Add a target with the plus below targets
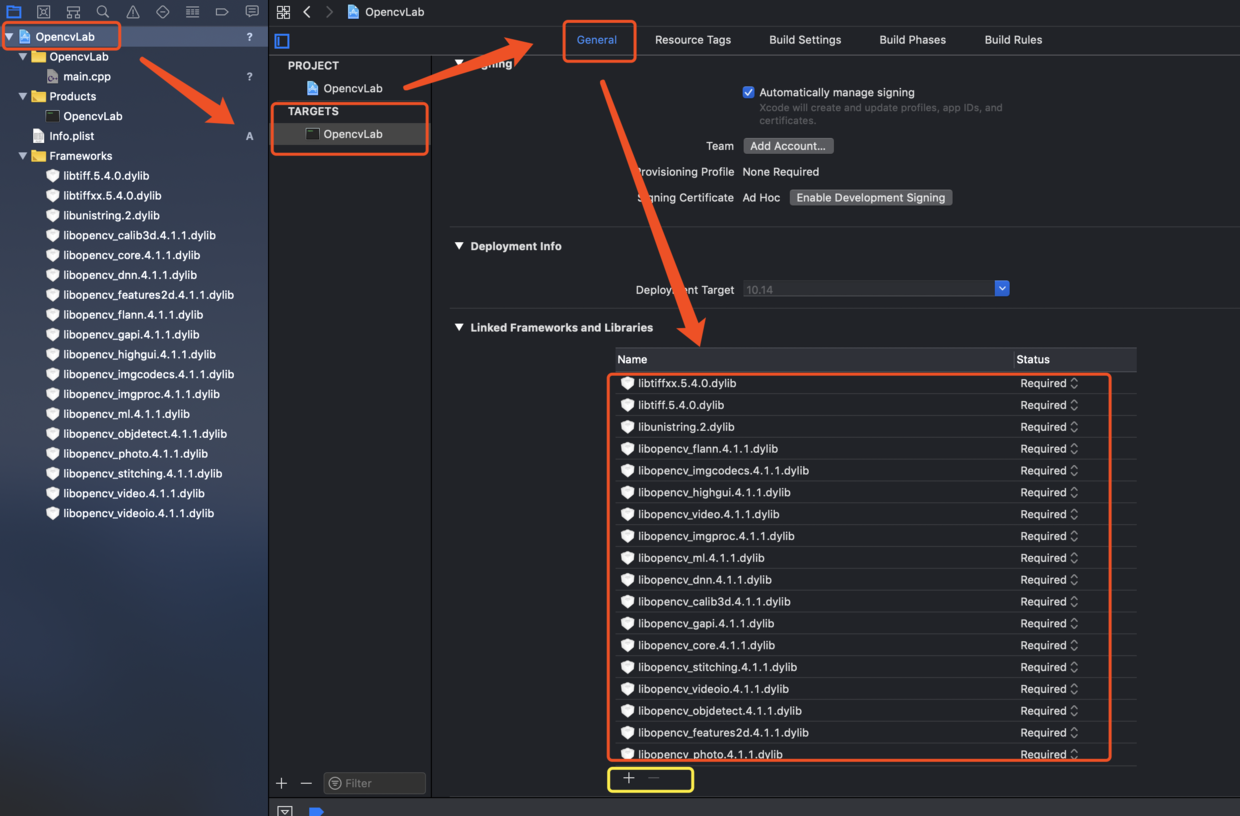The height and width of the screenshot is (816, 1240). (x=282, y=783)
